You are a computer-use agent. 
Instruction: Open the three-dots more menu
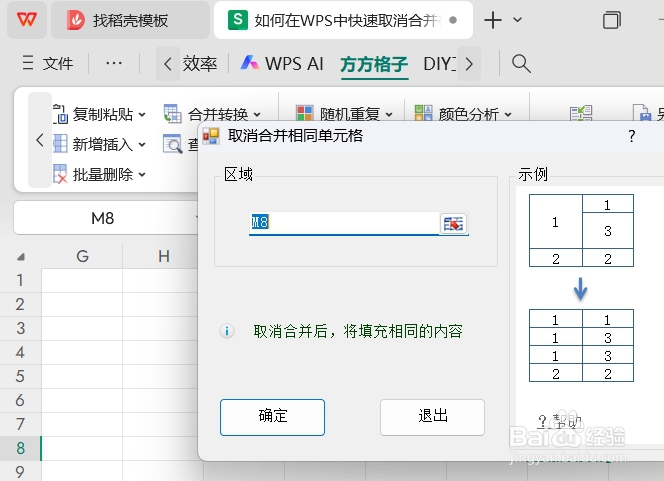point(114,64)
